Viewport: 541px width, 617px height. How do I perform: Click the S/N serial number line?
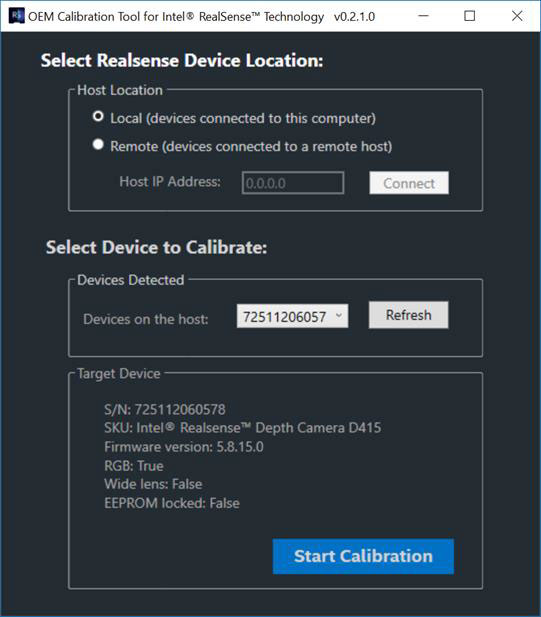[164, 409]
